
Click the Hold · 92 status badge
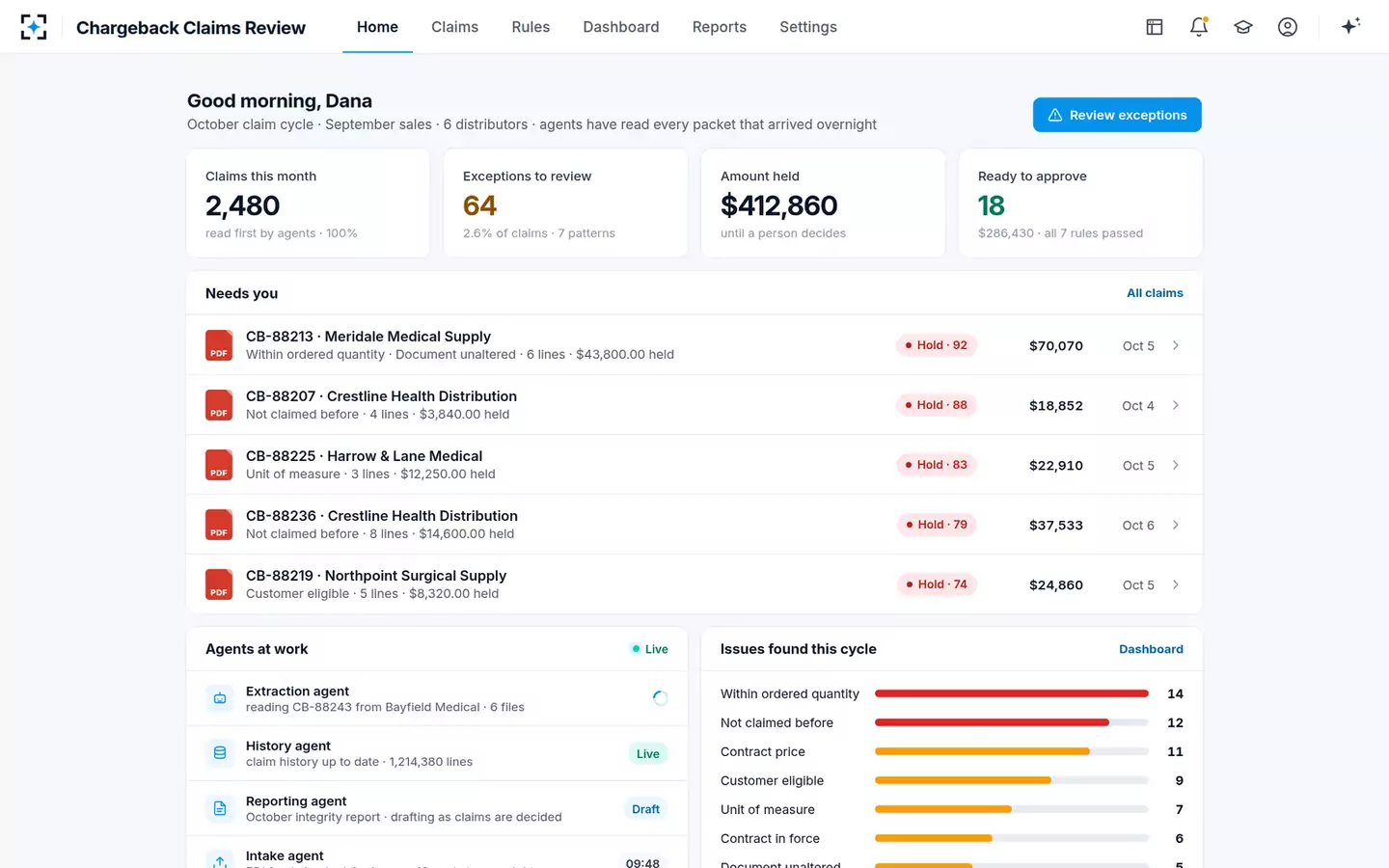click(937, 345)
